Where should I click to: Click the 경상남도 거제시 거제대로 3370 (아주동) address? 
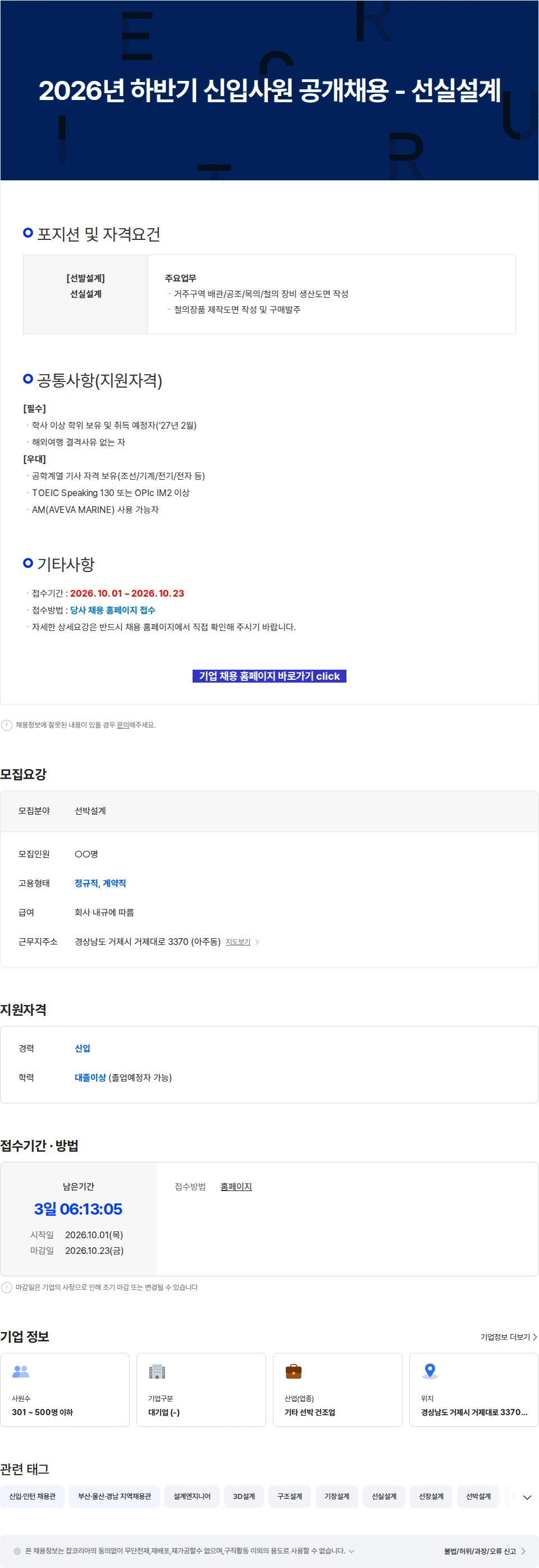click(148, 942)
